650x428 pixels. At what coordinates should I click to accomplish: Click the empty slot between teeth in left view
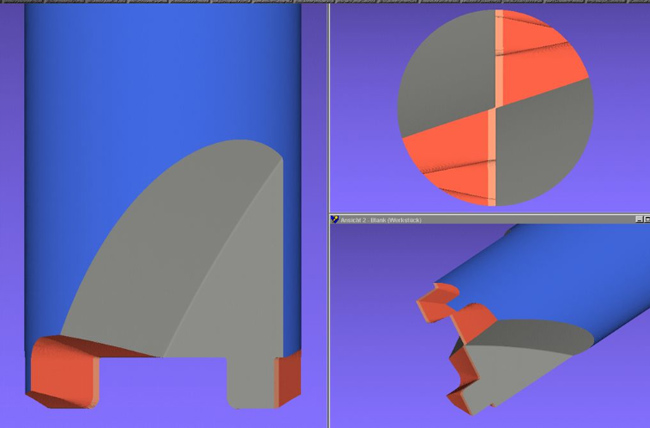(163, 385)
